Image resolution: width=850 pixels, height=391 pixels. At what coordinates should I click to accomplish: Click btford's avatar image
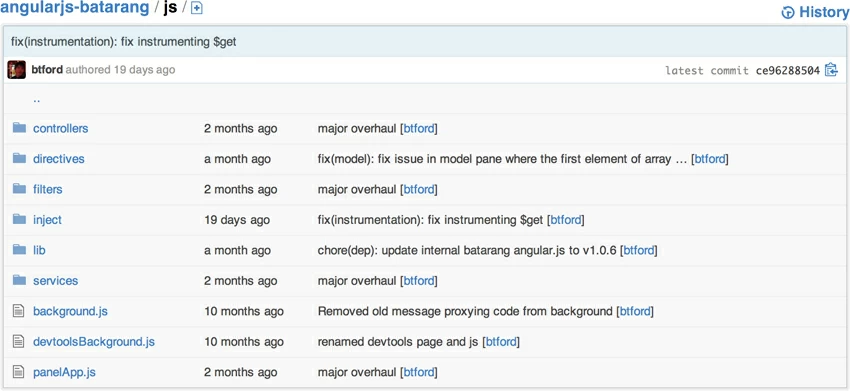point(17,70)
